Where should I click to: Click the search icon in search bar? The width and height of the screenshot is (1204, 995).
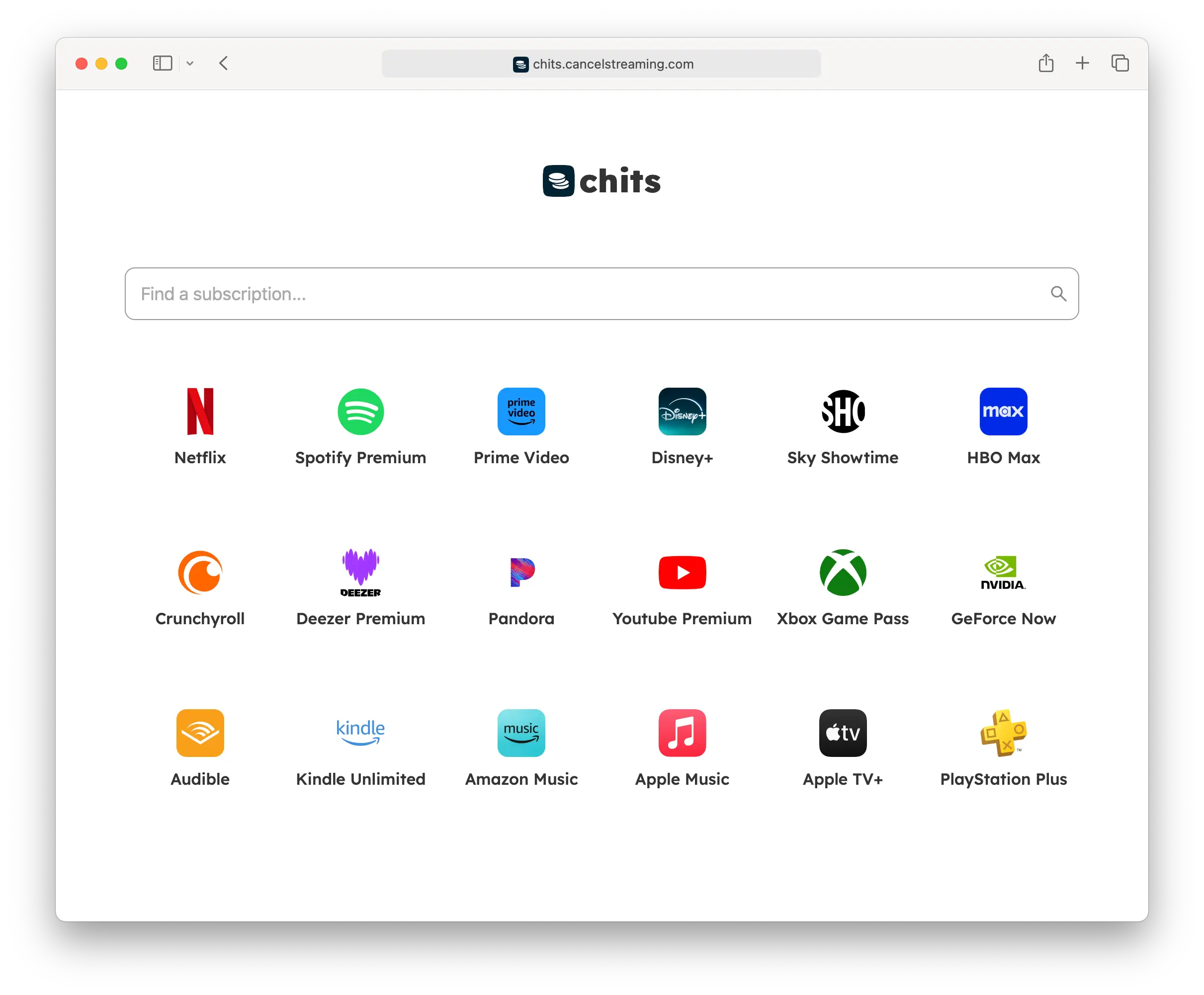pyautogui.click(x=1058, y=293)
